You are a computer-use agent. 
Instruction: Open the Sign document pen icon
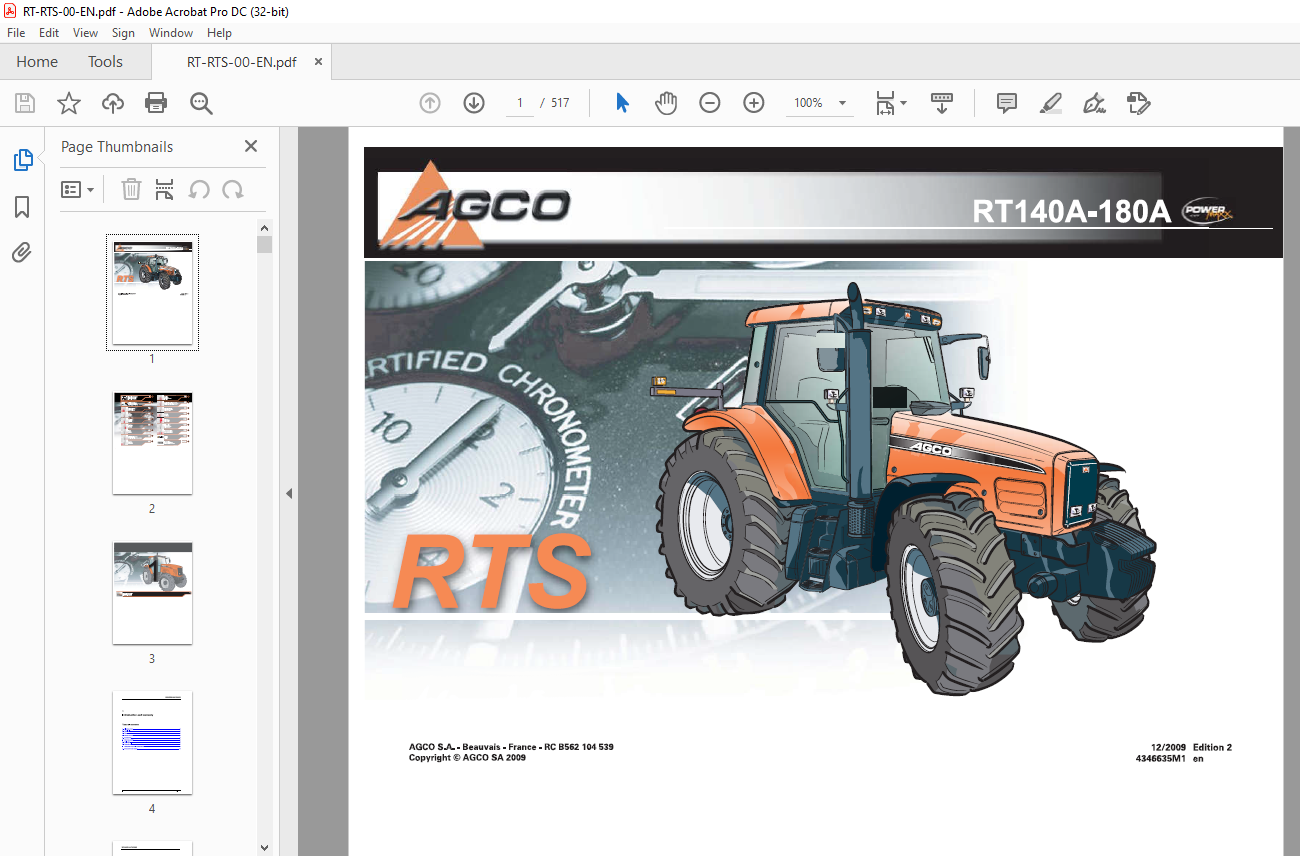pos(1094,103)
